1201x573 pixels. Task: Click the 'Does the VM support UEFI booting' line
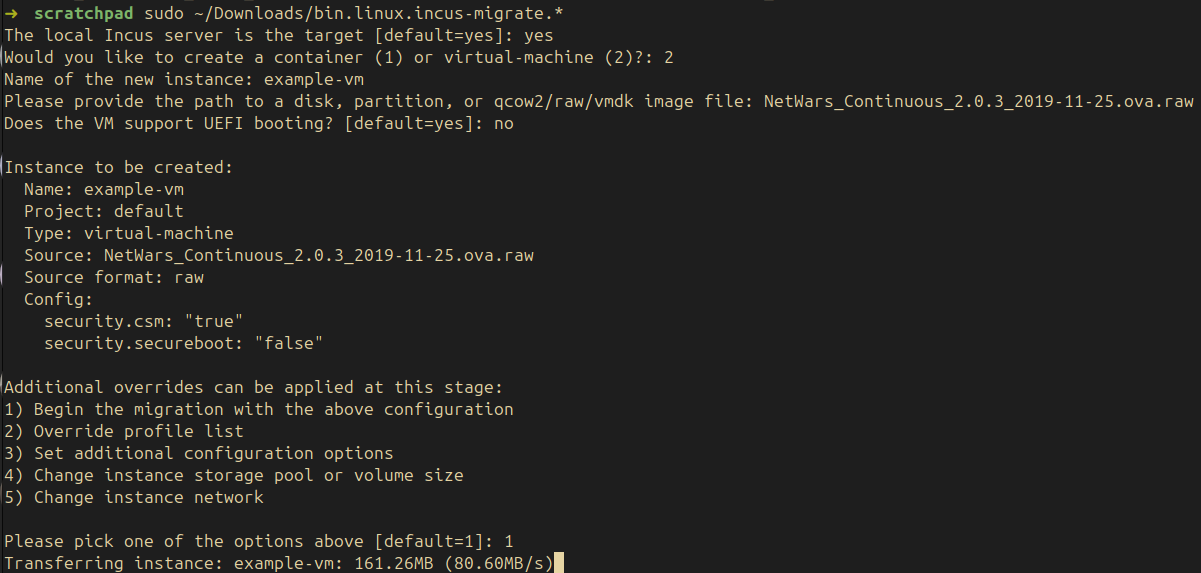point(258,124)
